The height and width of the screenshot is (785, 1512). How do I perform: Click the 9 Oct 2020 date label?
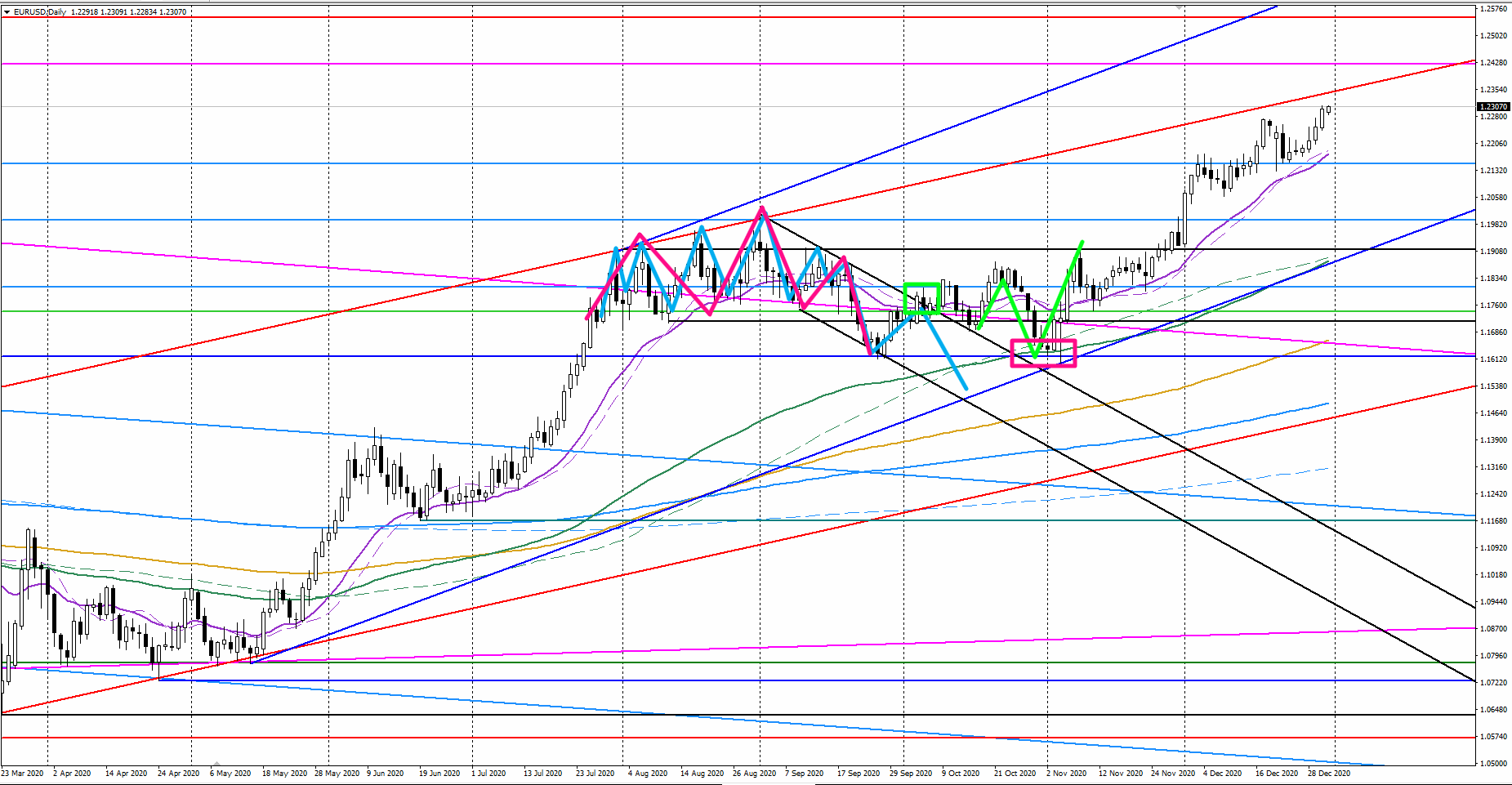961,774
